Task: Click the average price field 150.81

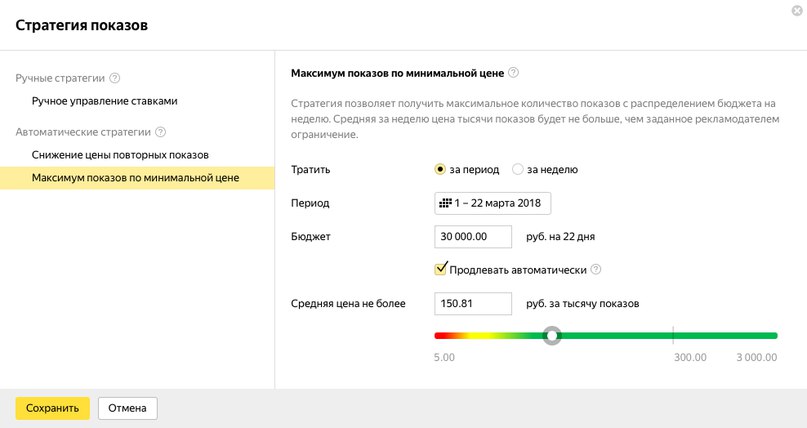Action: click(x=473, y=304)
